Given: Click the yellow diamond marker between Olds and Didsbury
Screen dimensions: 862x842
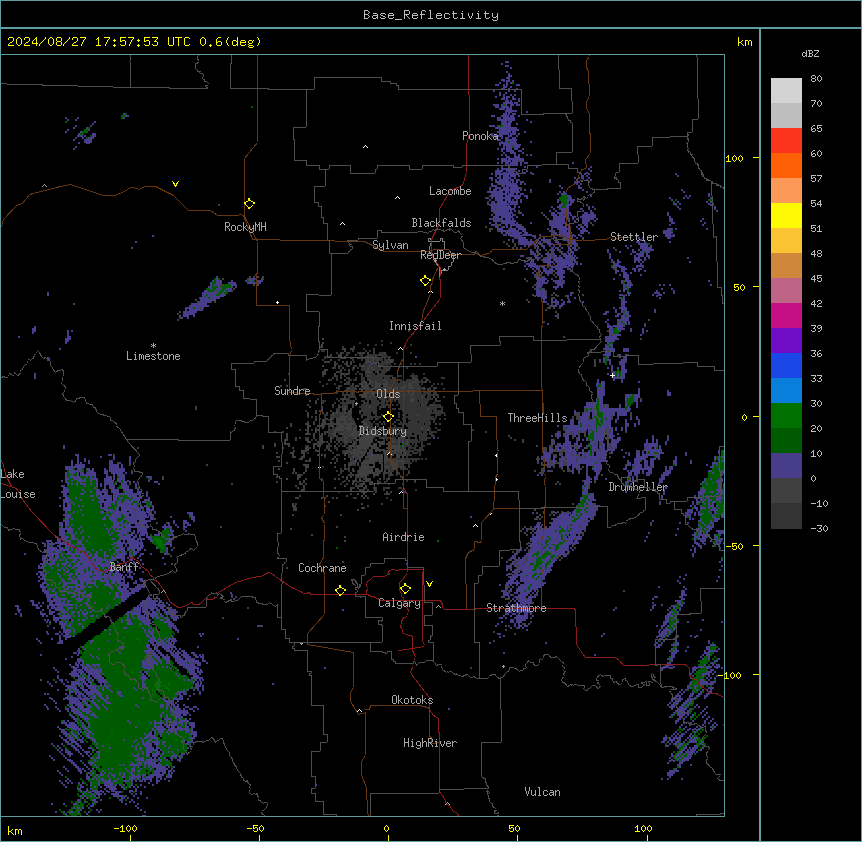Looking at the screenshot, I should pyautogui.click(x=388, y=416).
